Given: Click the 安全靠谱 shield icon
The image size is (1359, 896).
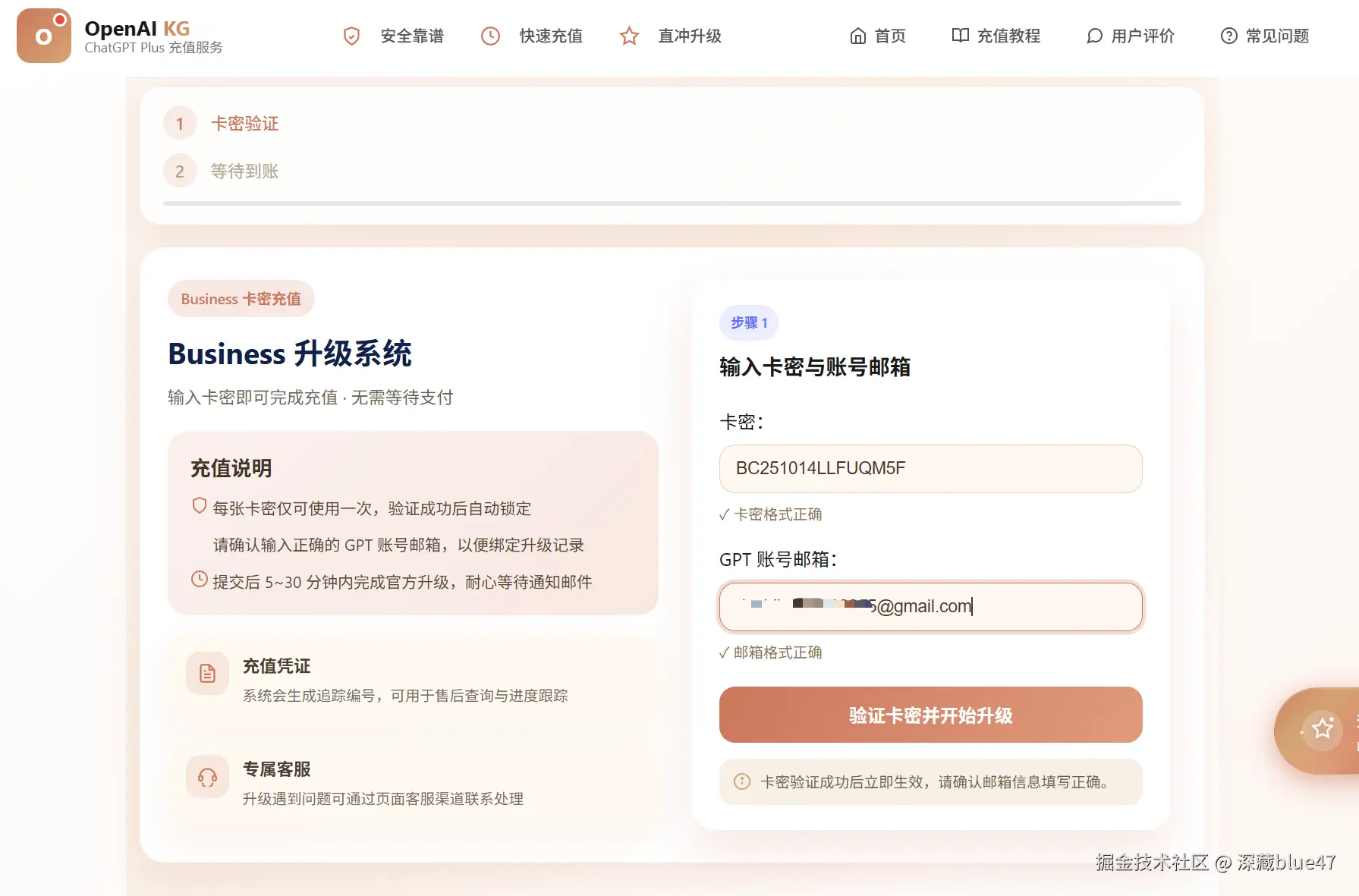Looking at the screenshot, I should coord(351,36).
